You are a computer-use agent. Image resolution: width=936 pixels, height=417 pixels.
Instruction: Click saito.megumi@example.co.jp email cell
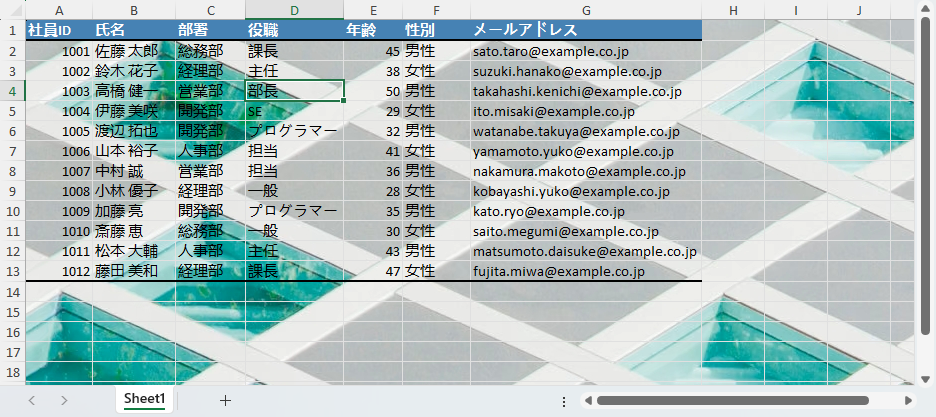point(586,231)
